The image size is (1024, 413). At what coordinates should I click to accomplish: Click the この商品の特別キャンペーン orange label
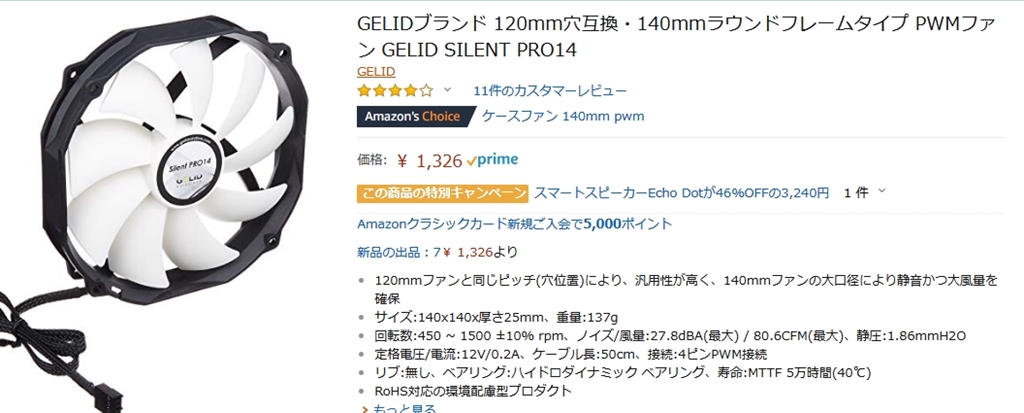coord(442,192)
